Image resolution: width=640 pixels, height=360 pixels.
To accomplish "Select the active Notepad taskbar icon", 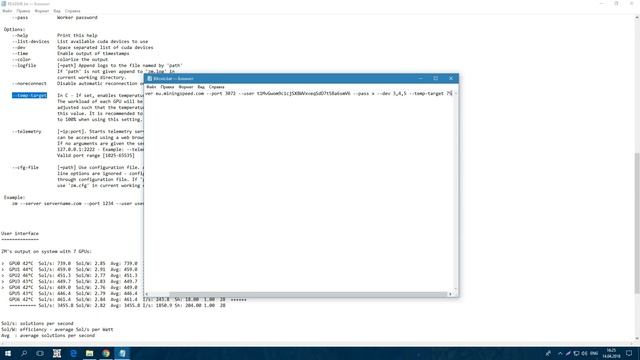I will 122,353.
